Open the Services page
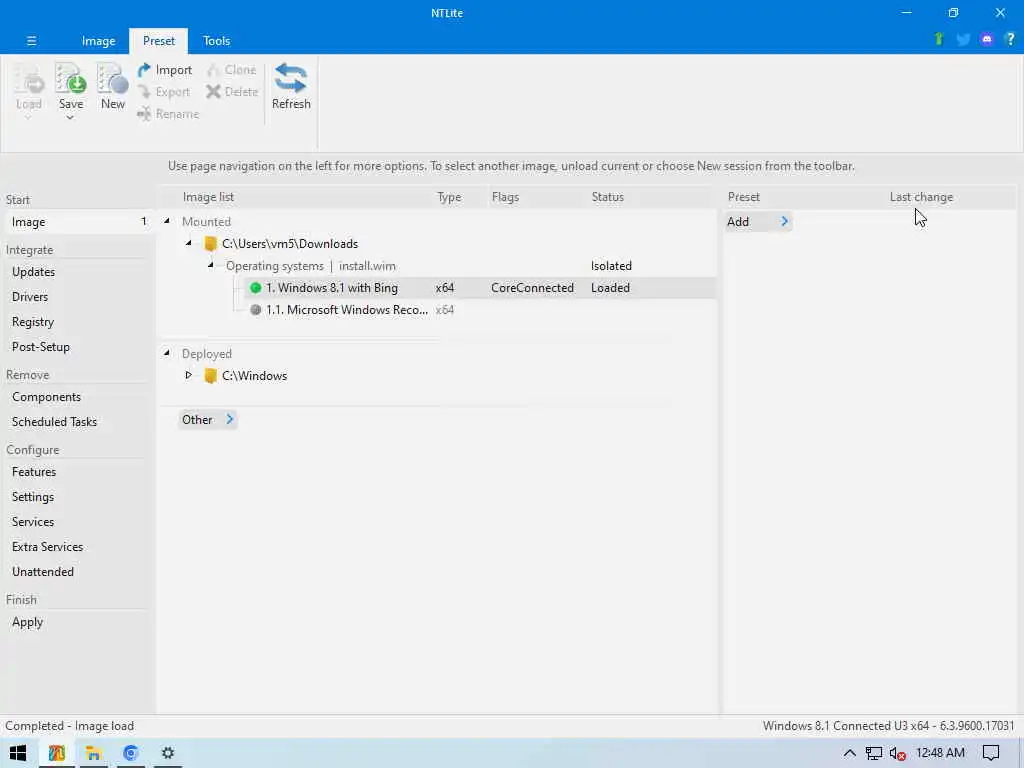The height and width of the screenshot is (768, 1024). point(33,522)
